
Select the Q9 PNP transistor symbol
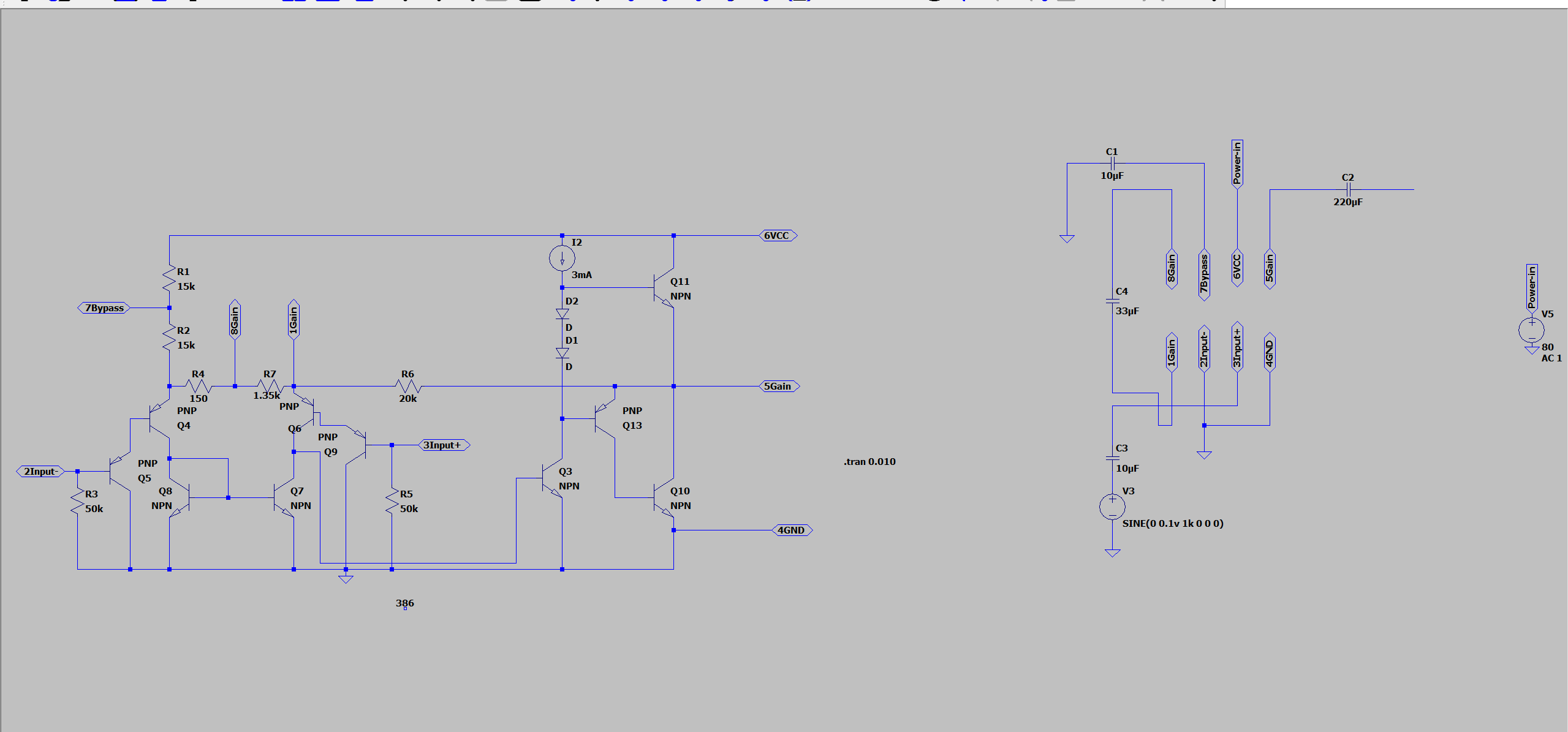click(x=356, y=445)
